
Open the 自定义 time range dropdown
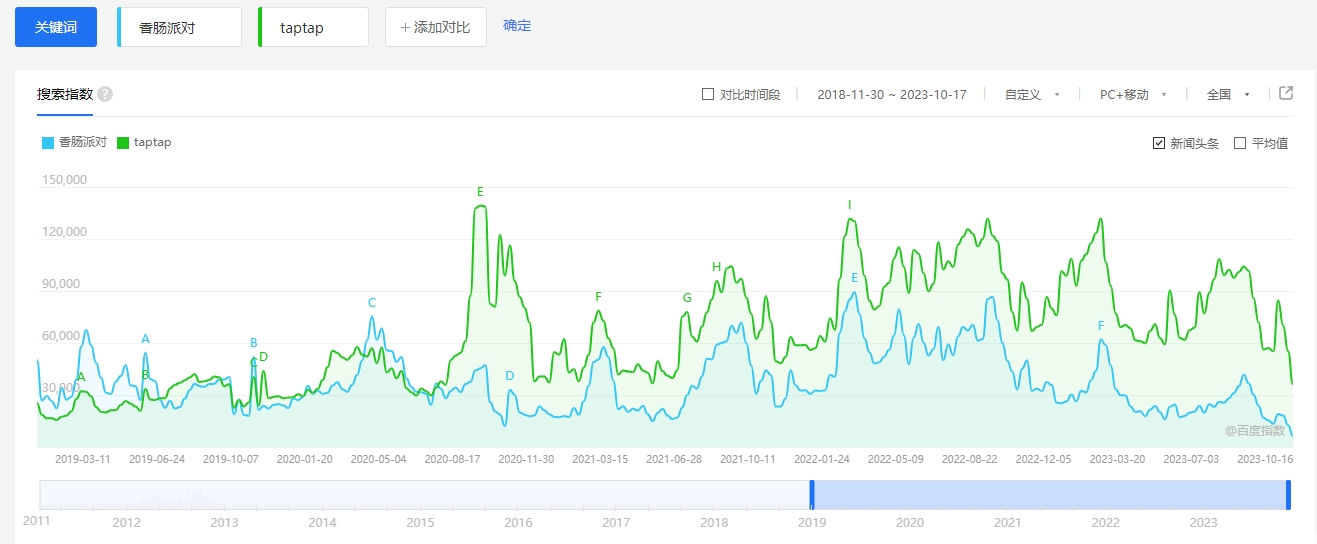point(1032,94)
